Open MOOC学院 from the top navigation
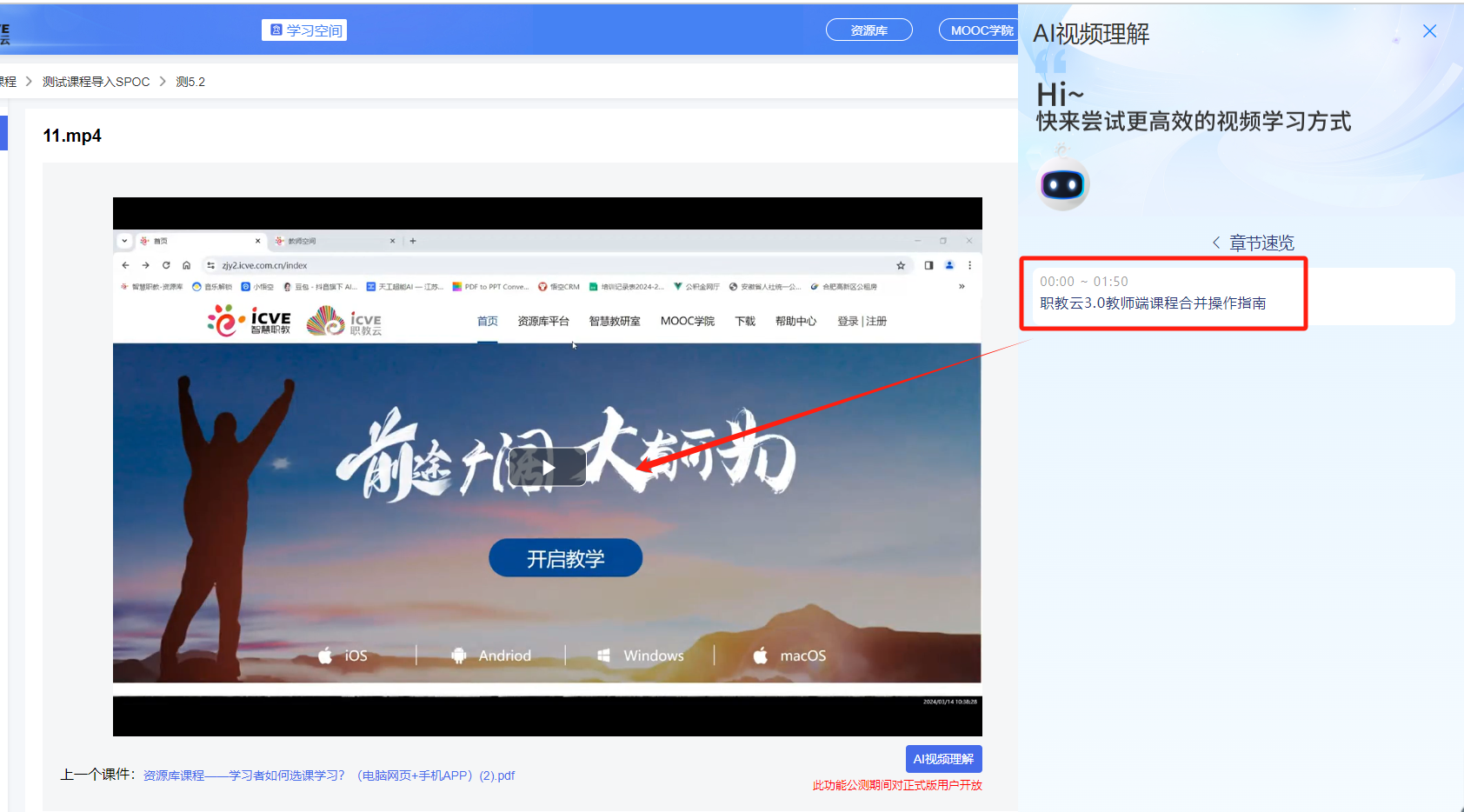Viewport: 1464px width, 812px height. coord(983,29)
